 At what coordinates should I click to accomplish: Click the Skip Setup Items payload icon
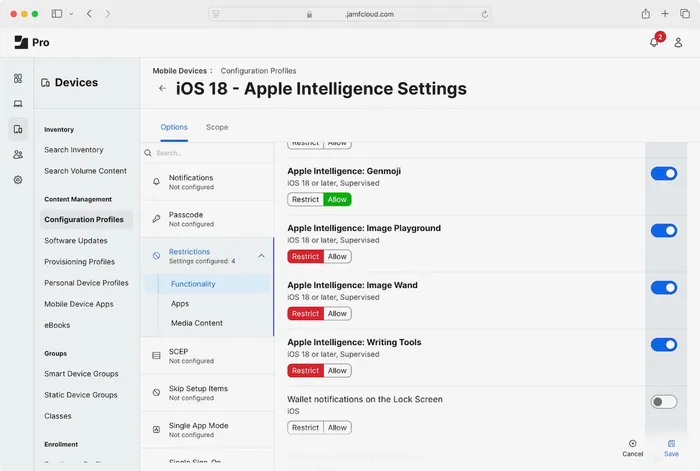(x=156, y=392)
